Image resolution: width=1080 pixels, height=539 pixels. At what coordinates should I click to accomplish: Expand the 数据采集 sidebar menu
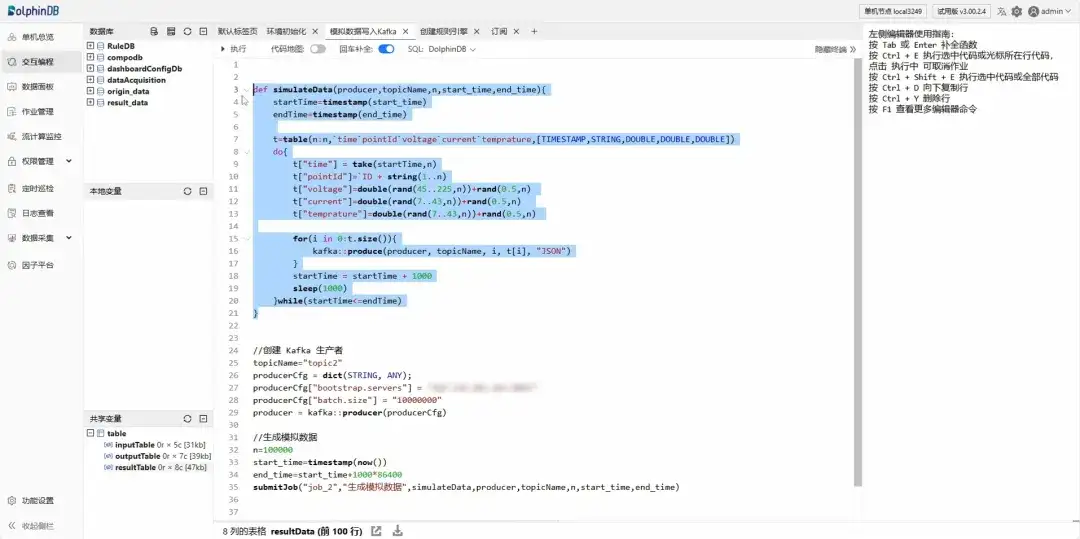39,237
